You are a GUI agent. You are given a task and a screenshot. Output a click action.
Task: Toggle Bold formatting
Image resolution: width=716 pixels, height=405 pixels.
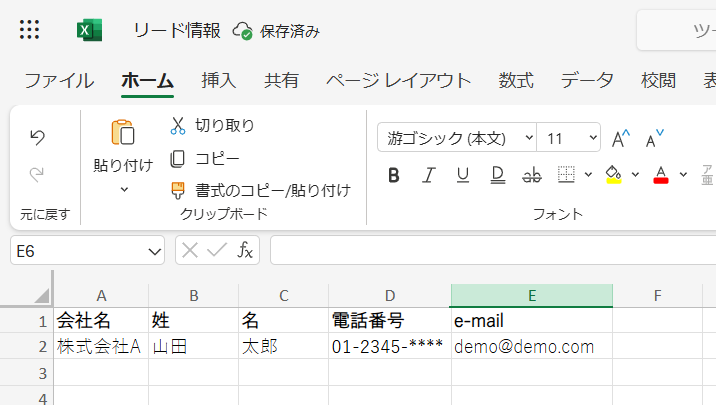tap(393, 175)
